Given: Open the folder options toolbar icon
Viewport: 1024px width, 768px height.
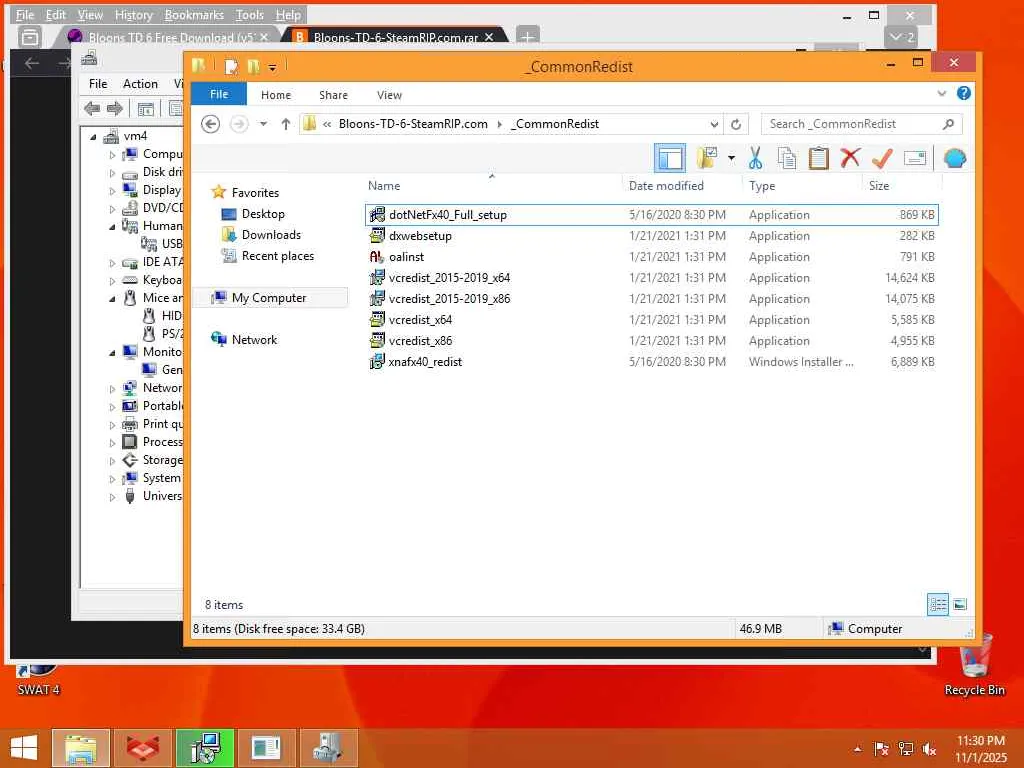Looking at the screenshot, I should coord(707,158).
